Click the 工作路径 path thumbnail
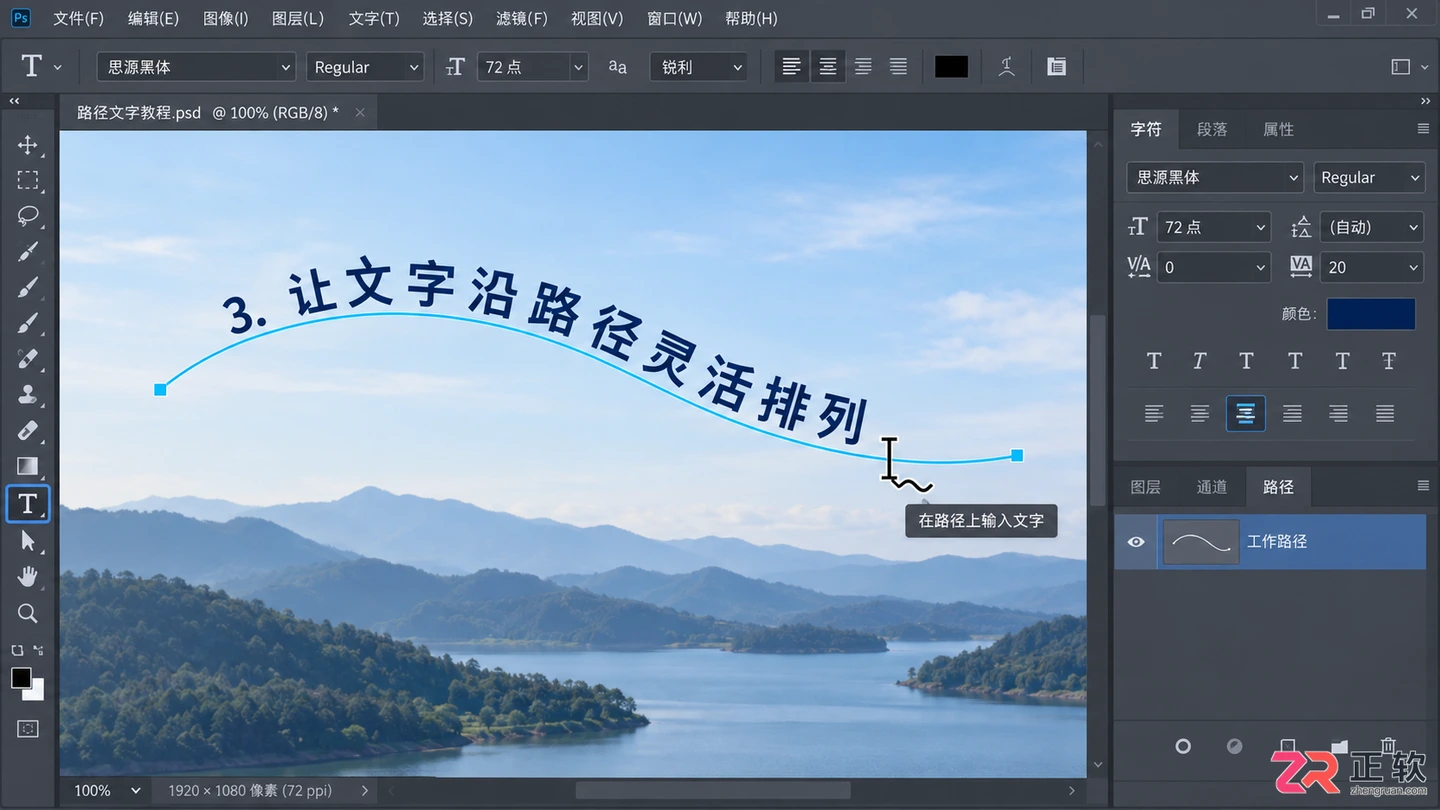The image size is (1440, 810). tap(1201, 541)
